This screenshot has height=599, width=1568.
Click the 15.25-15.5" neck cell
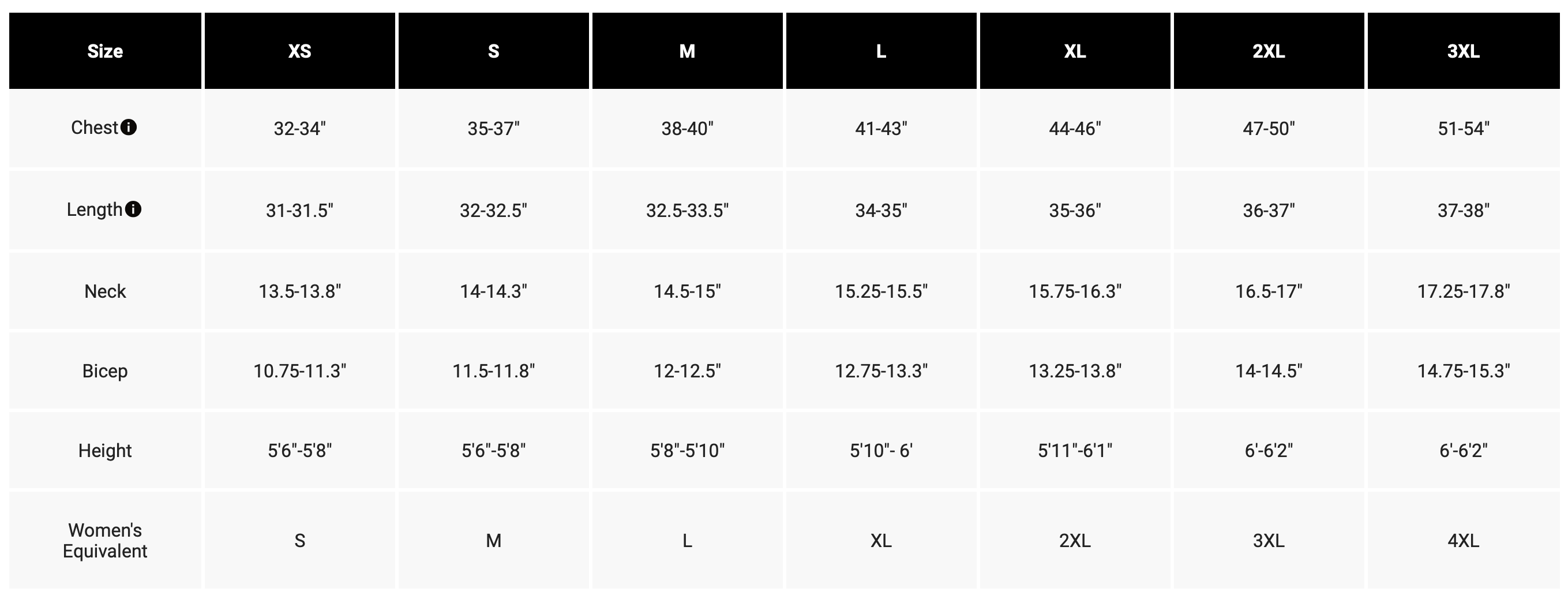881,291
